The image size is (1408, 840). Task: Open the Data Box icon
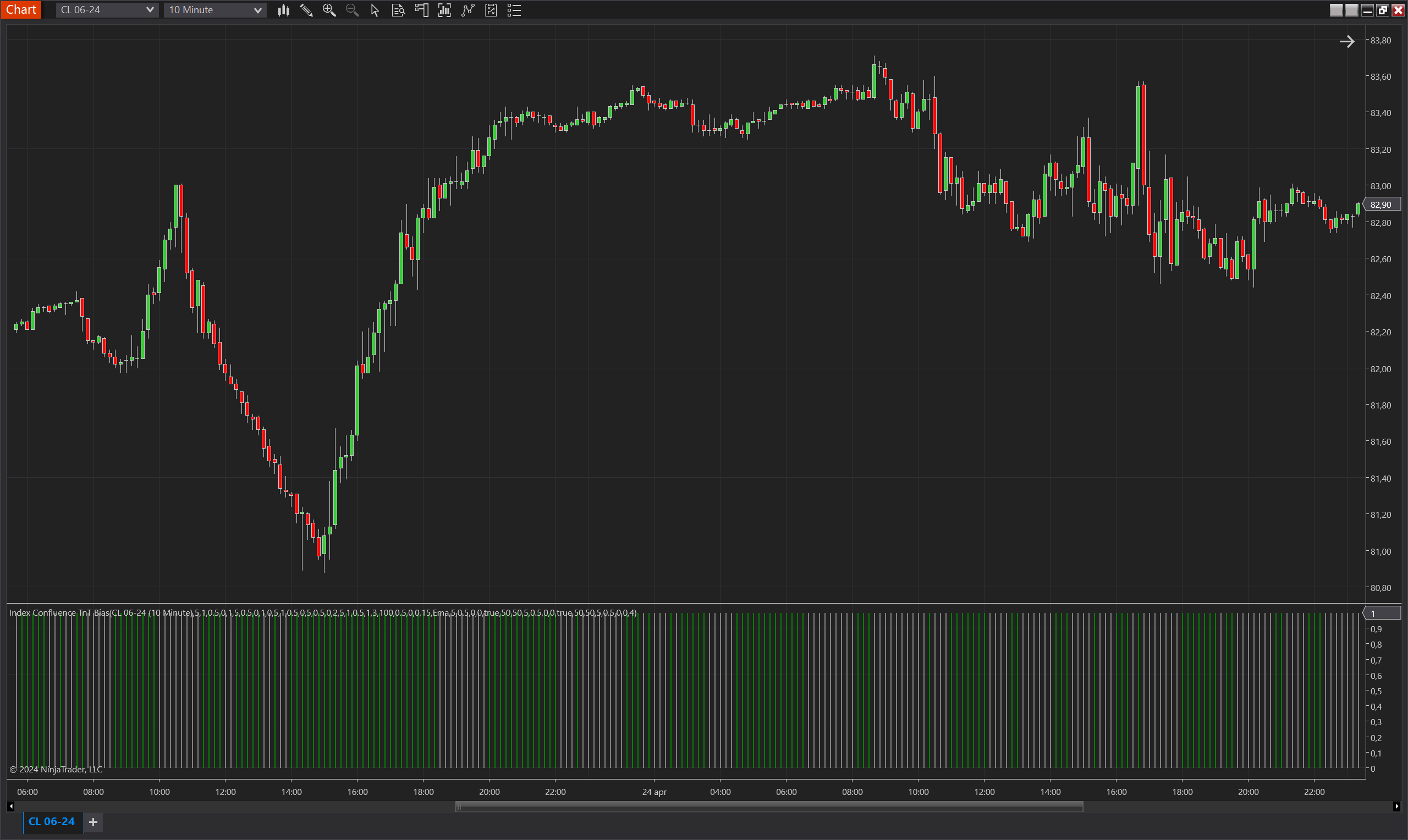(398, 10)
